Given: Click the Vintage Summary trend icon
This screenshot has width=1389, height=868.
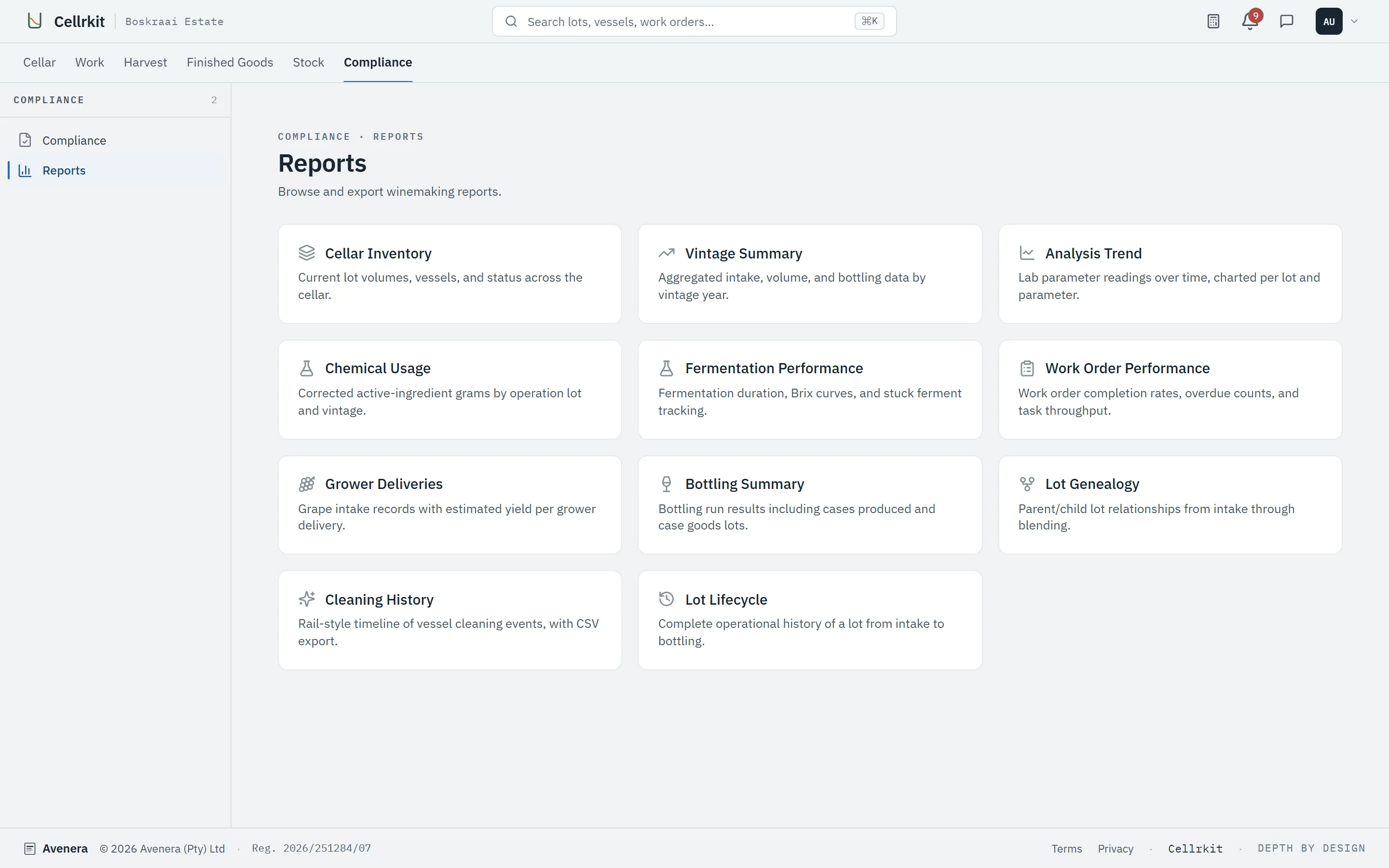Looking at the screenshot, I should (667, 253).
